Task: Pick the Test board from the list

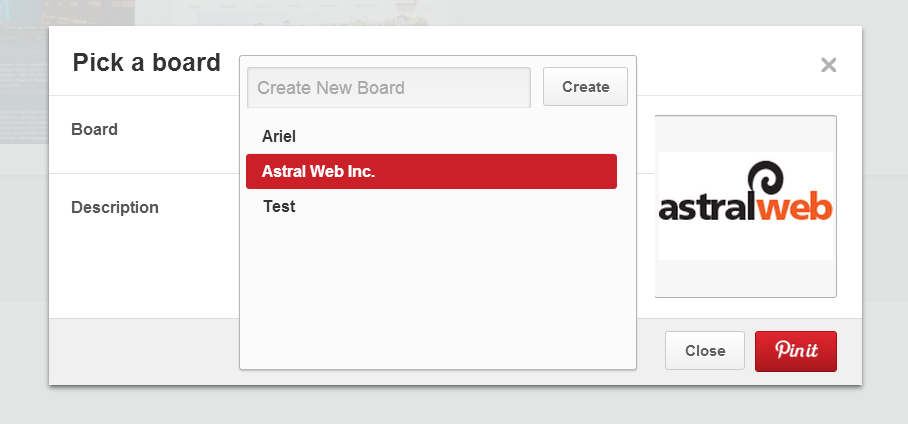Action: (279, 207)
